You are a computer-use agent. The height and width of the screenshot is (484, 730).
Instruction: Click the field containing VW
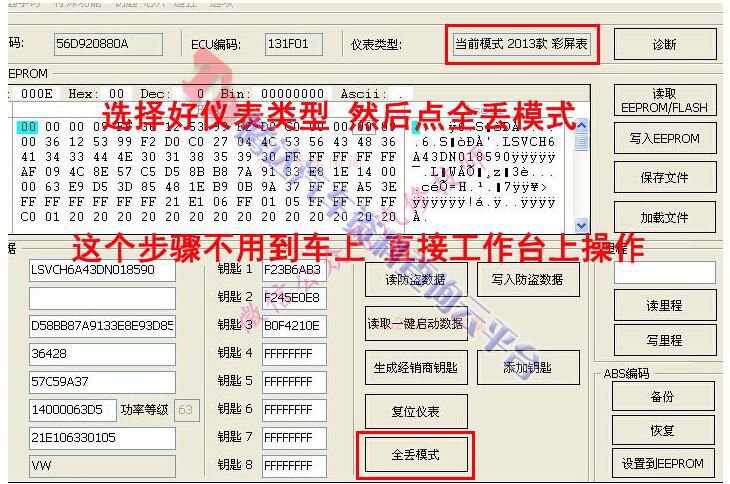pos(102,466)
